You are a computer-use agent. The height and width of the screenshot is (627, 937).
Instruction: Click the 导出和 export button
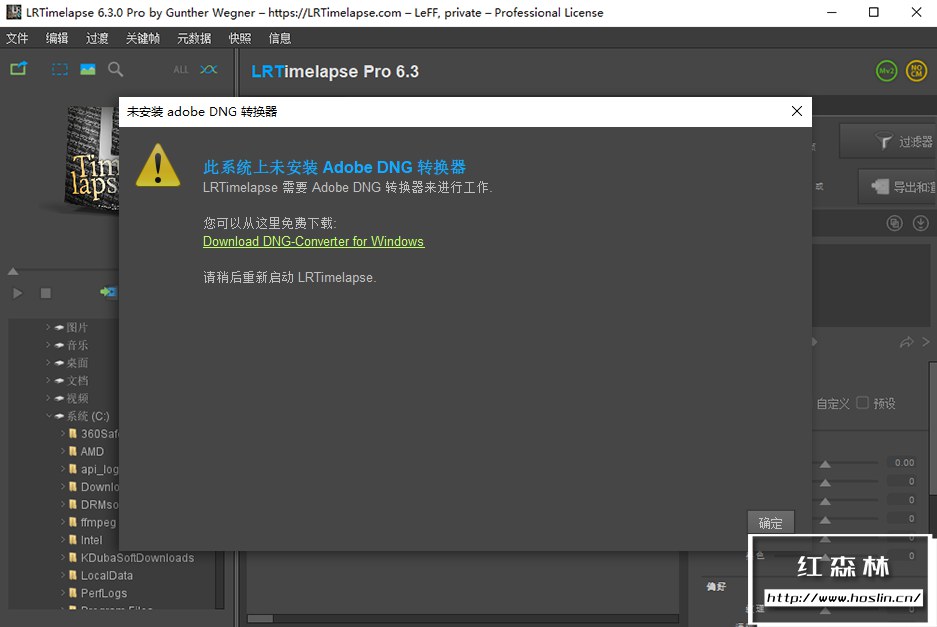[898, 186]
